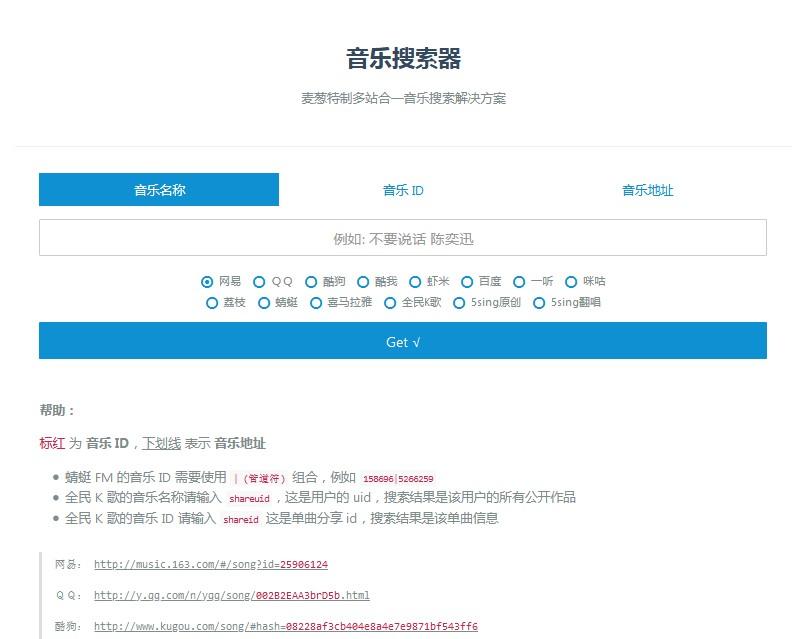Select the 喜马拉雅 radio option
Screen dimensions: 809x639
tap(317, 303)
